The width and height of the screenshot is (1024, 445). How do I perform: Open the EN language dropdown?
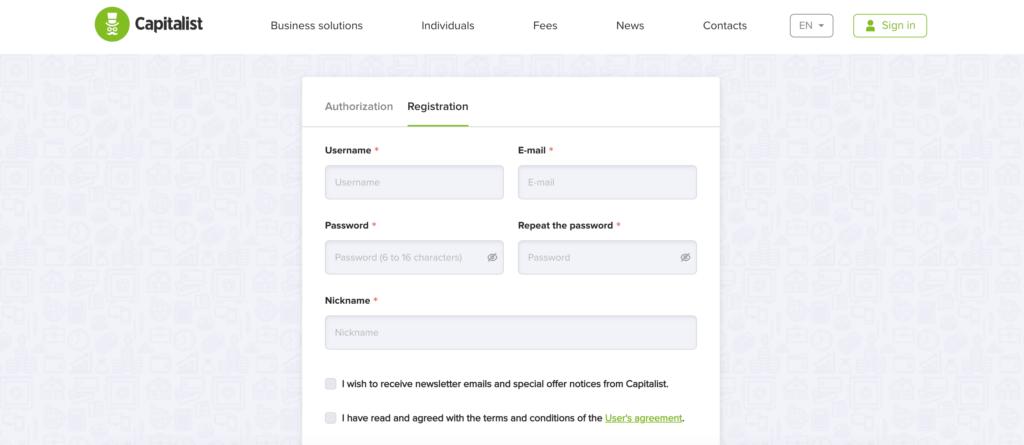pyautogui.click(x=811, y=25)
